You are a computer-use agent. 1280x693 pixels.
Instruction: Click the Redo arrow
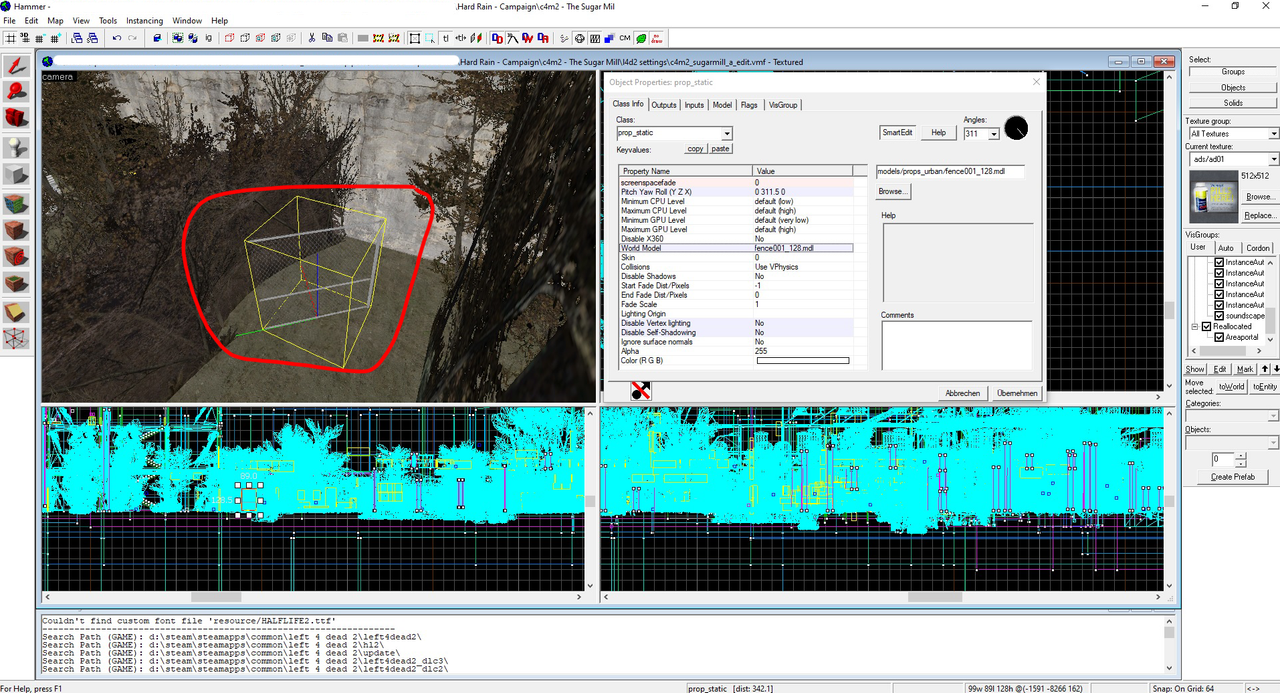pos(133,38)
